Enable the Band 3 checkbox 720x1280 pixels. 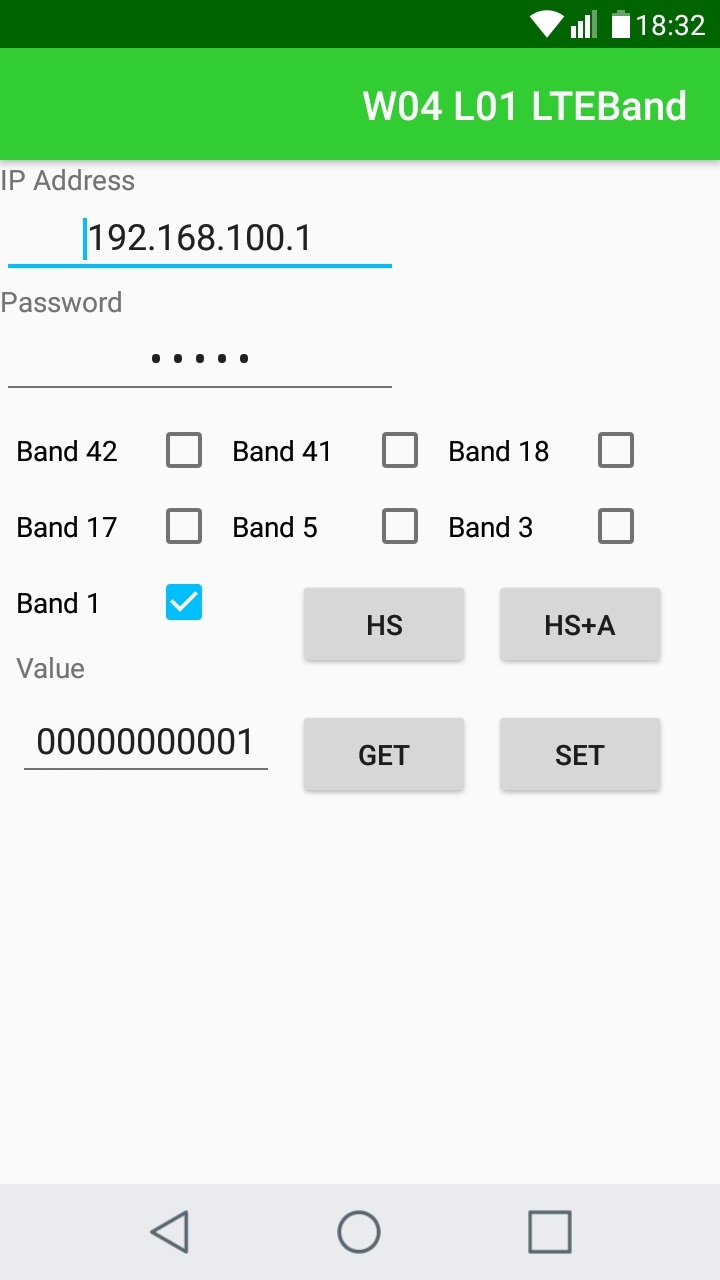click(x=616, y=526)
